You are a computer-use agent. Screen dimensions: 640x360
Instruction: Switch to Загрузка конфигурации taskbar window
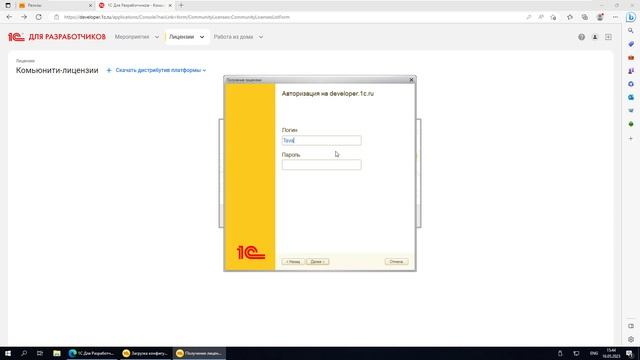(145, 353)
